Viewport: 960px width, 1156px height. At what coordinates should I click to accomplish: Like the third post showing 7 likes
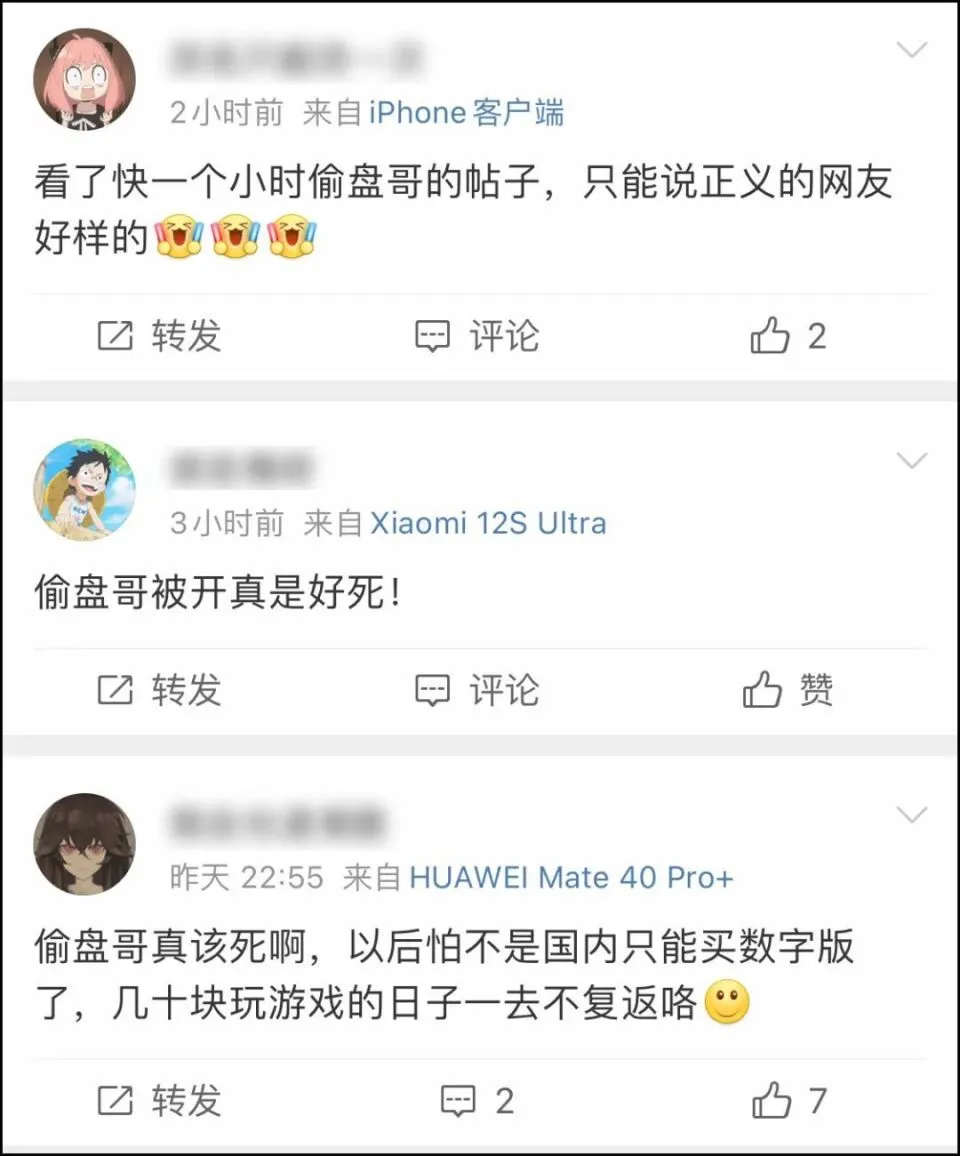(790, 1101)
